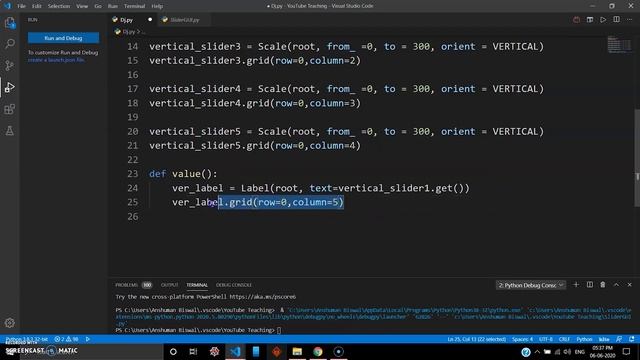Open the Action Center notifications icon

[627, 351]
